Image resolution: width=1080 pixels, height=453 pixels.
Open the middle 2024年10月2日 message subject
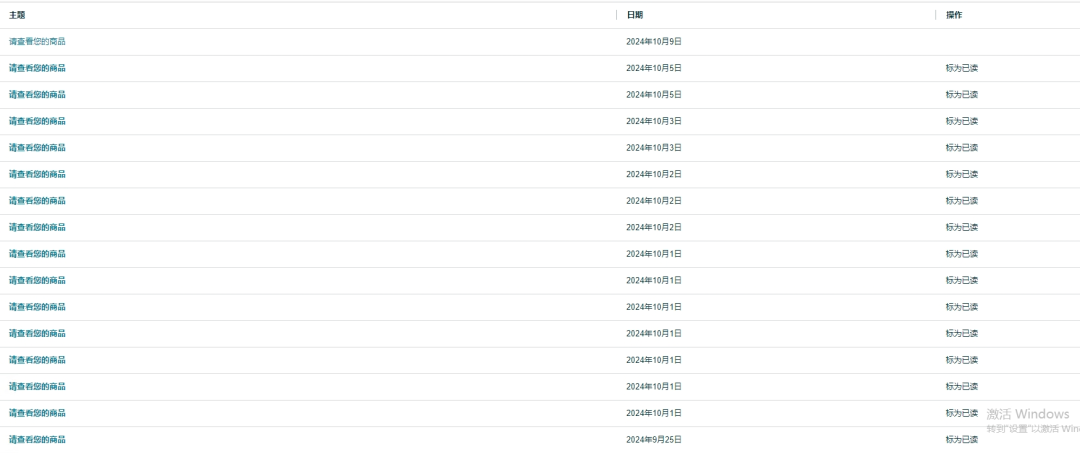37,200
